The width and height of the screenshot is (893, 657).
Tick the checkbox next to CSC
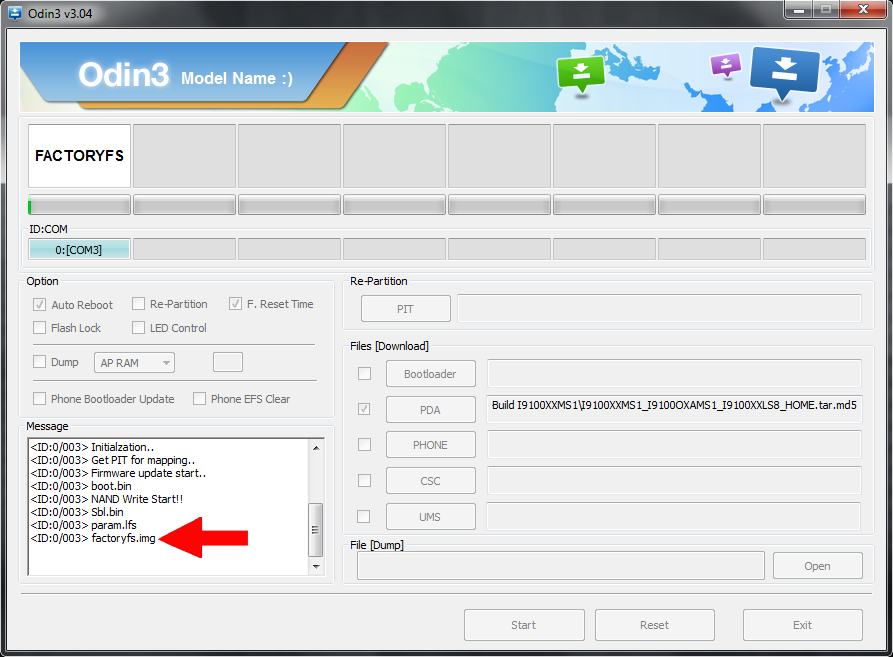364,481
